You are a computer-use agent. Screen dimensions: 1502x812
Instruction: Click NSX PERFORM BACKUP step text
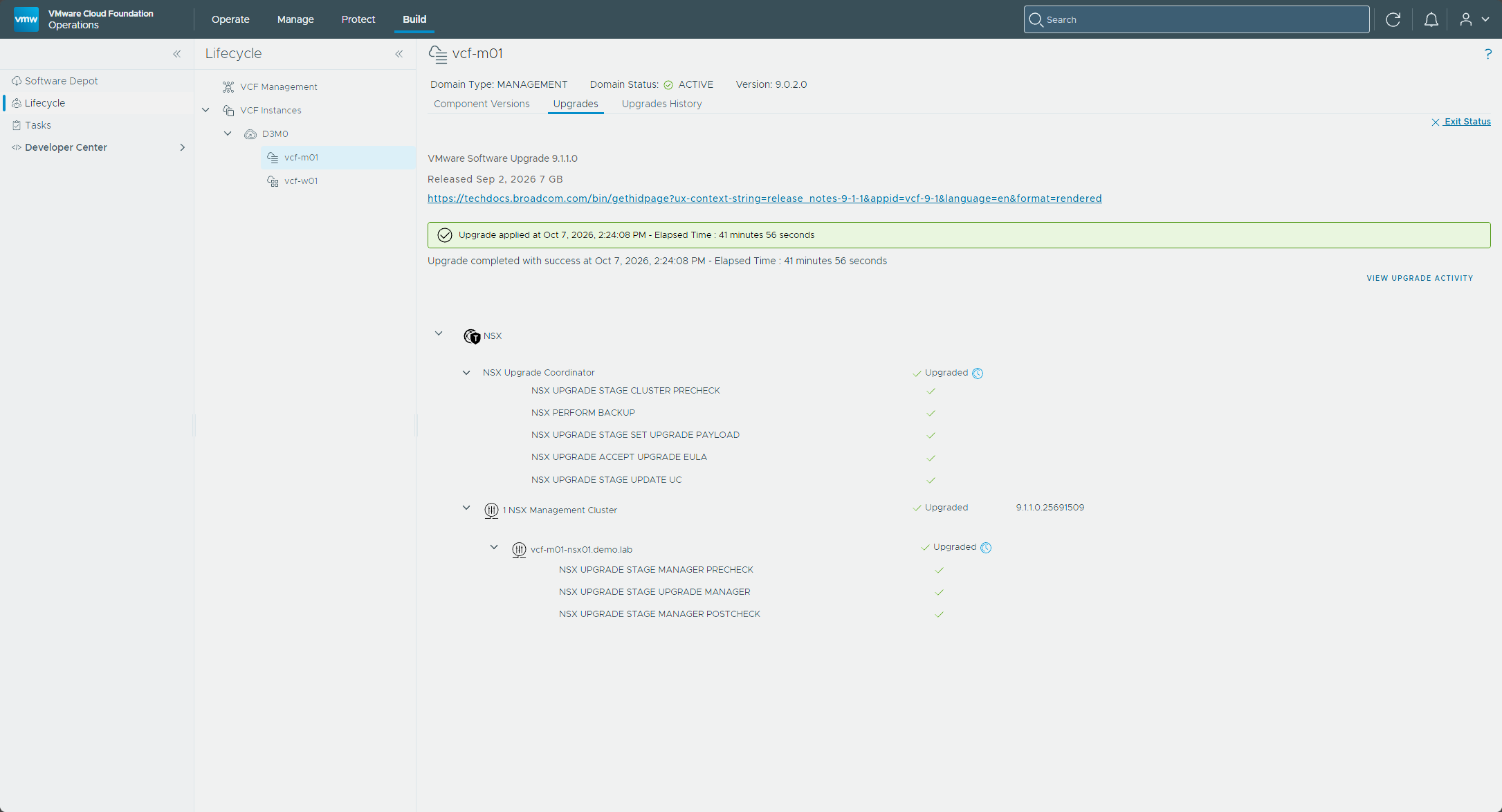(x=583, y=413)
